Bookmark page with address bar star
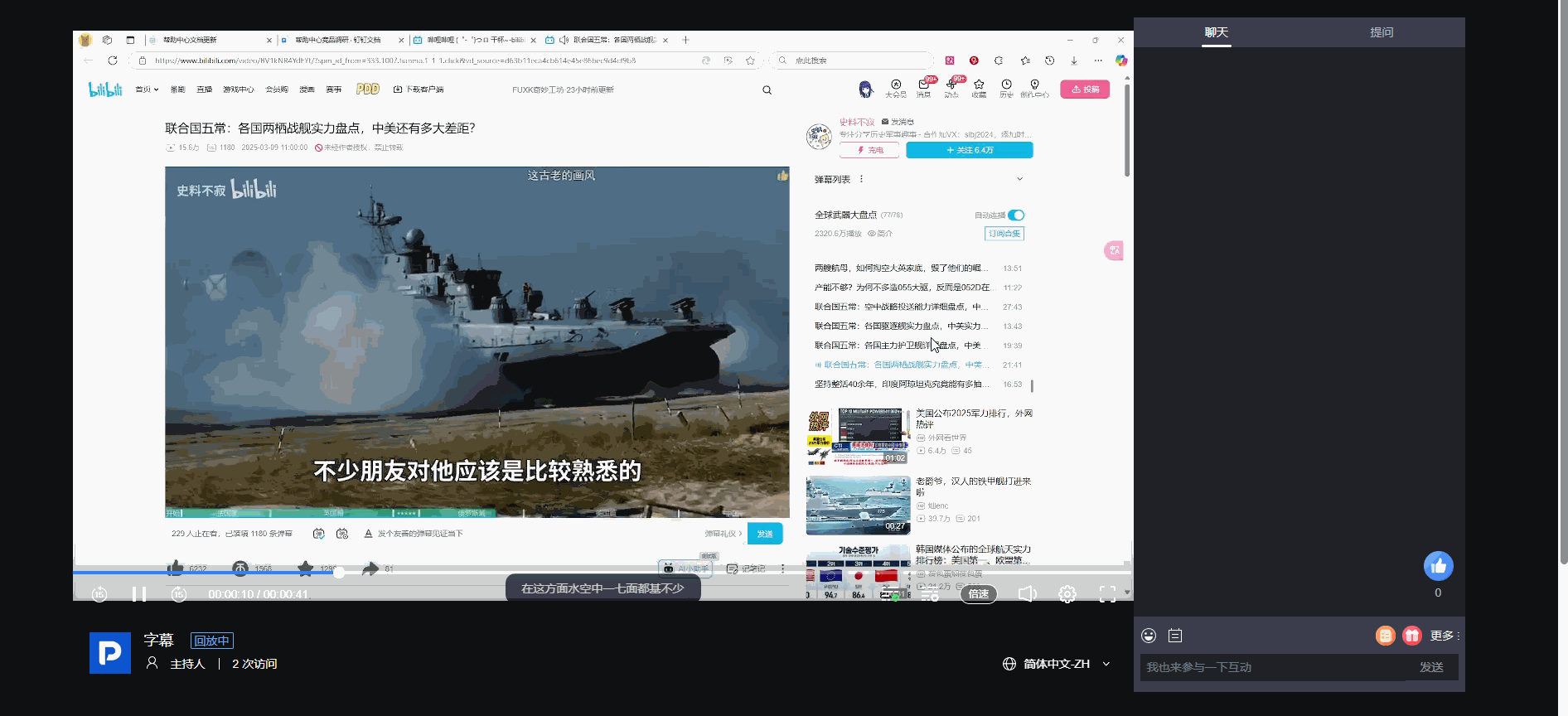Viewport: 1568px width, 716px height. click(751, 60)
